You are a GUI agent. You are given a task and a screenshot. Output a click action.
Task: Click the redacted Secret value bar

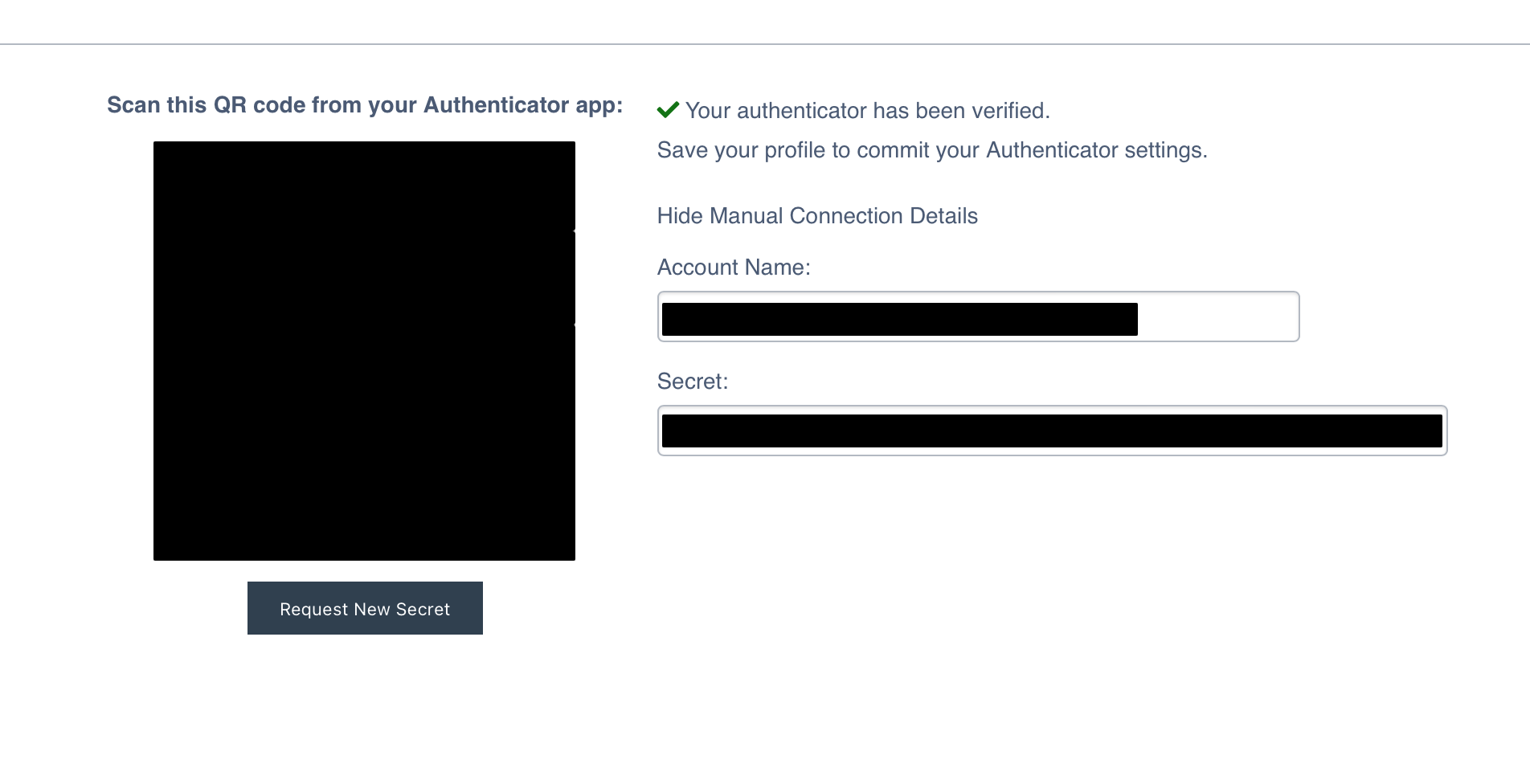click(1052, 431)
